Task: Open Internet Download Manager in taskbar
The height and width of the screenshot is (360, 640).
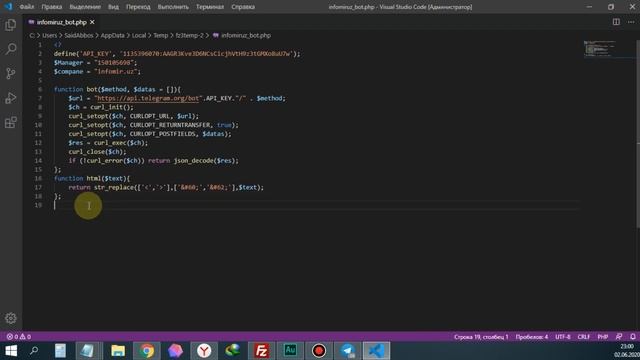Action: click(x=233, y=351)
